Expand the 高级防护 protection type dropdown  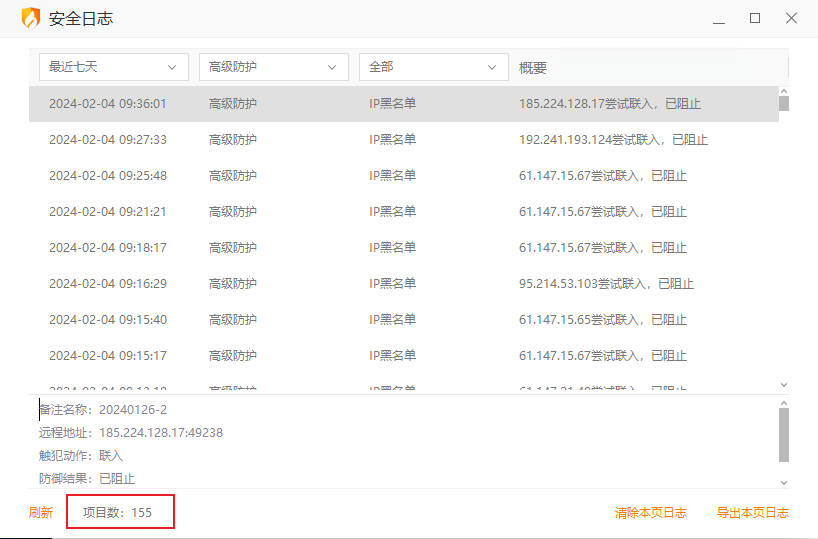(x=273, y=67)
